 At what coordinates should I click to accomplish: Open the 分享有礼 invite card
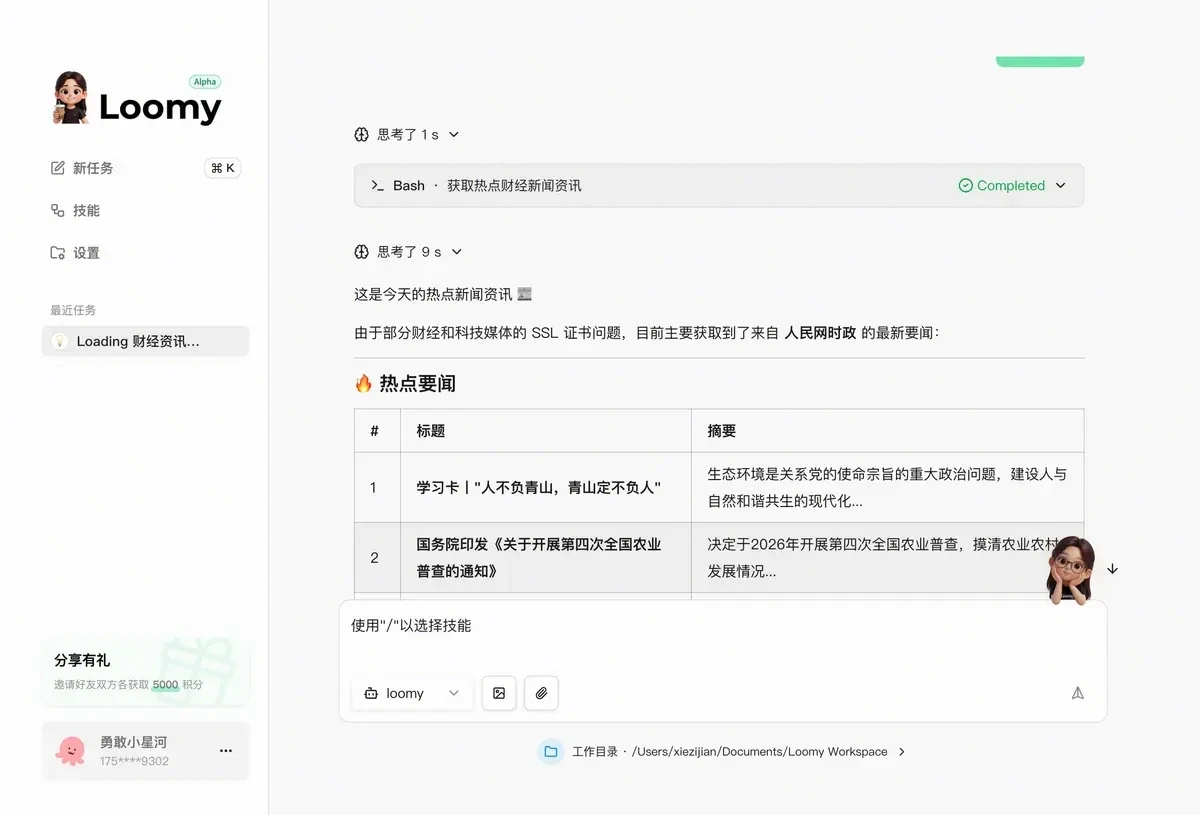[145, 672]
